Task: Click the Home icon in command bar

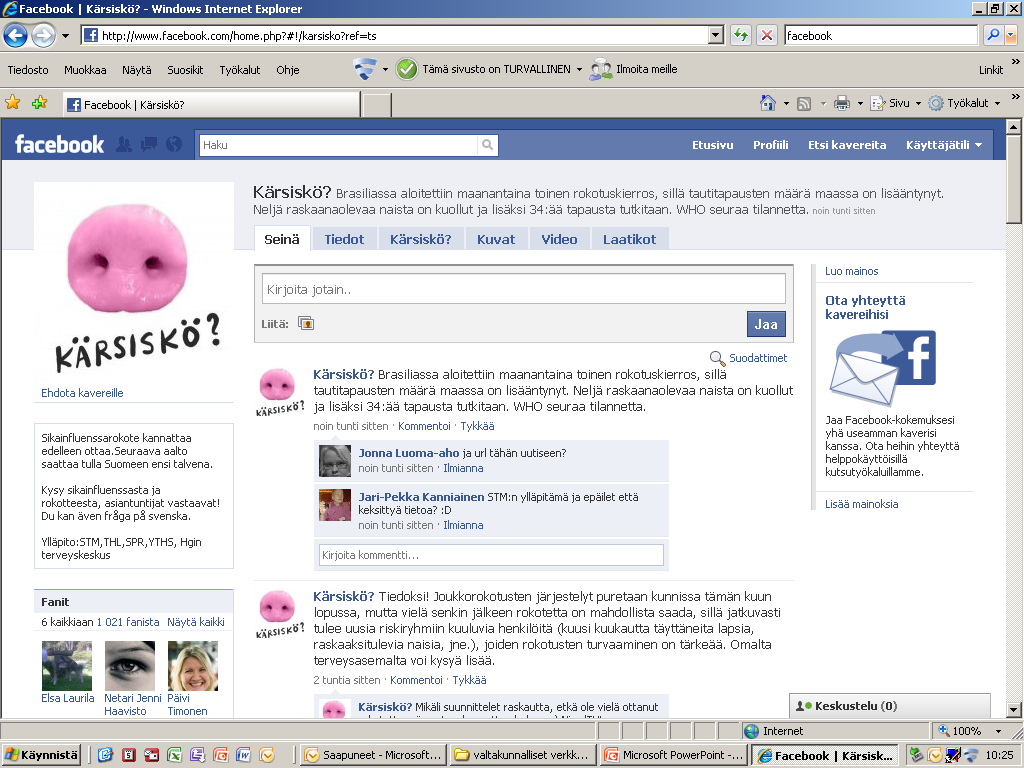Action: coord(768,103)
